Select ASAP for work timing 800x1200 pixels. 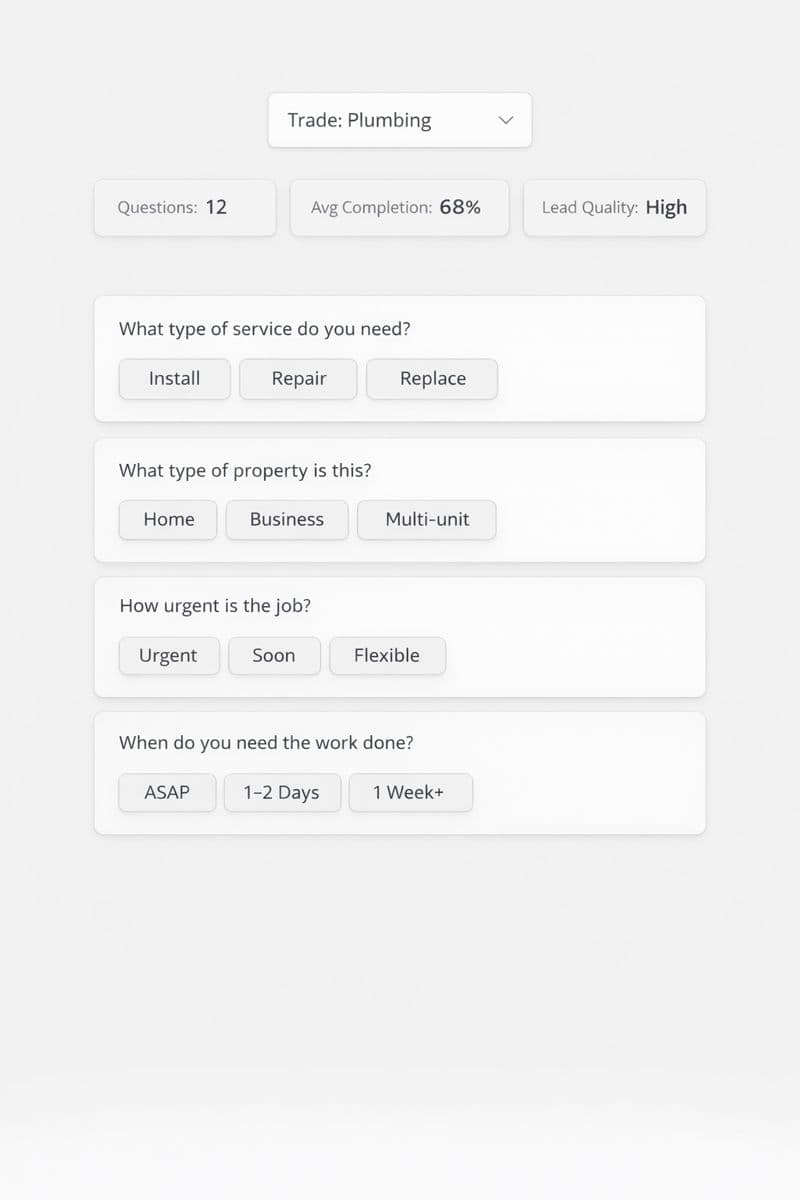point(167,792)
